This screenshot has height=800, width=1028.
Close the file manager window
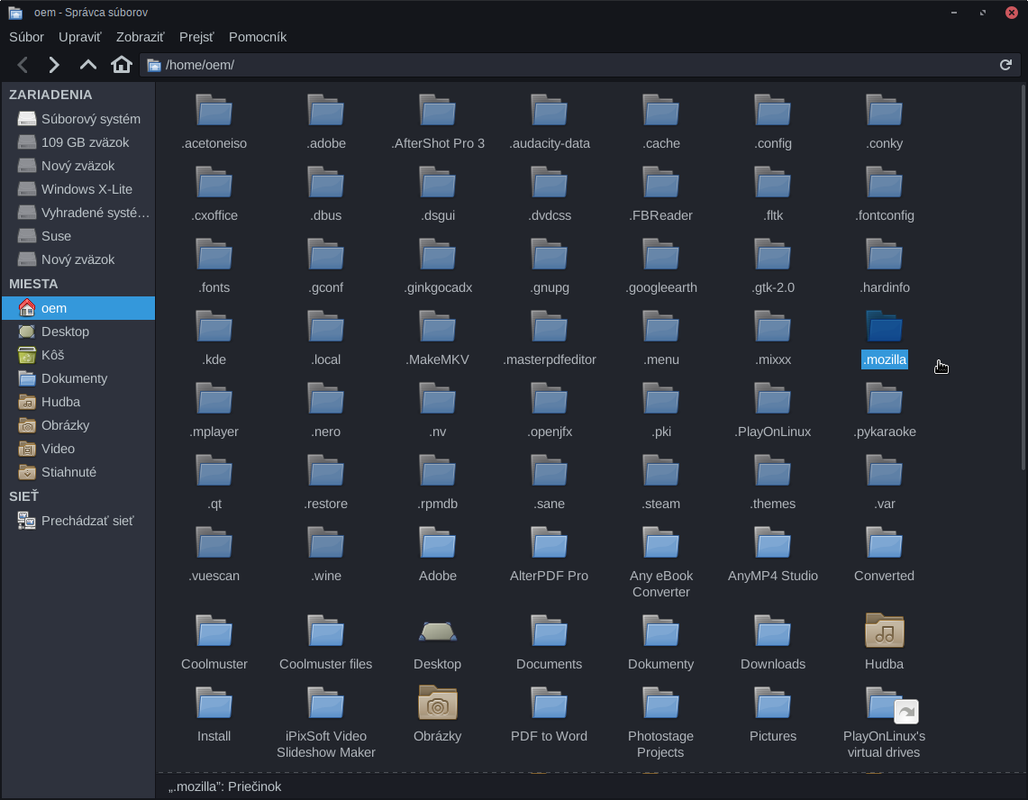click(1012, 12)
